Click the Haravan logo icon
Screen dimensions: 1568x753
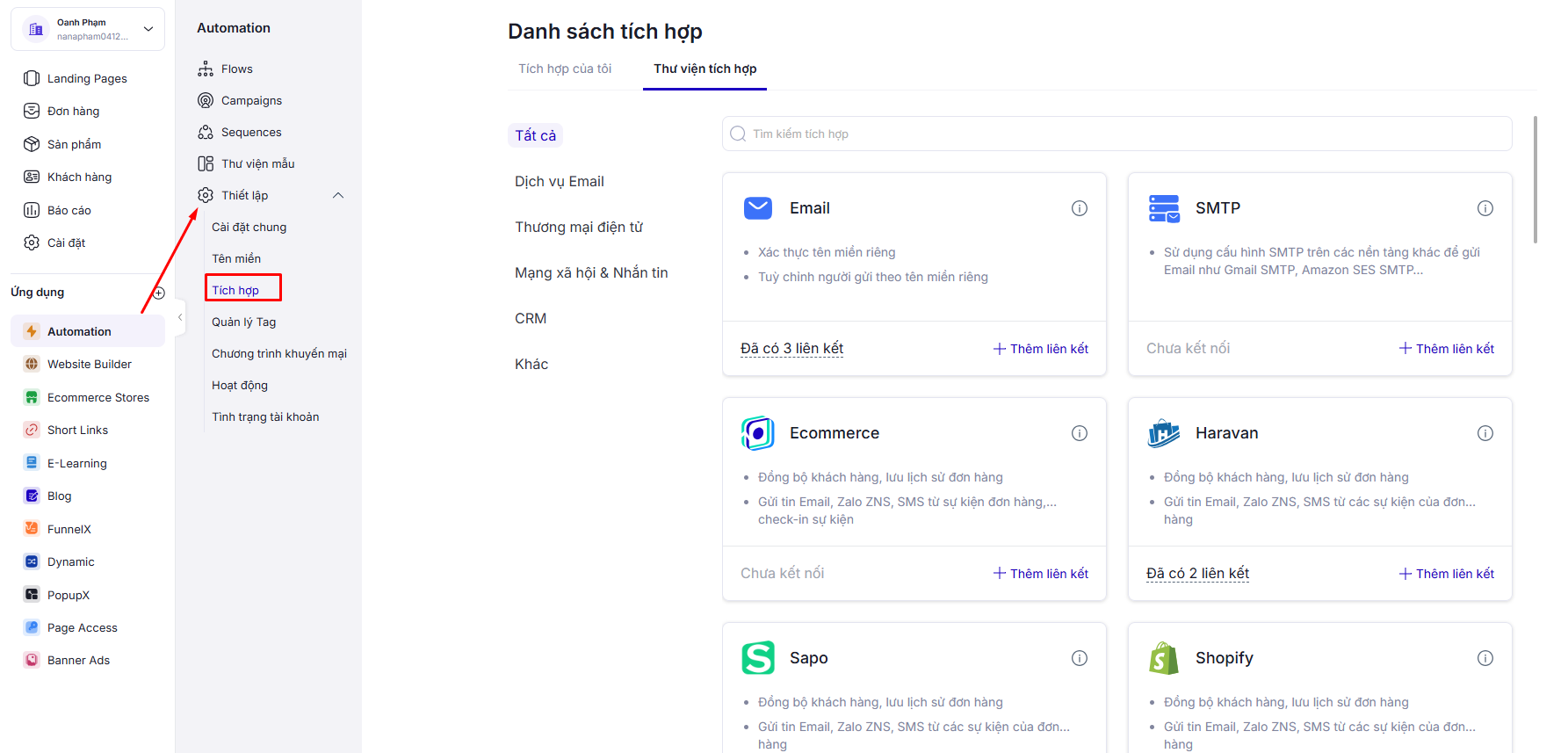[1164, 433]
